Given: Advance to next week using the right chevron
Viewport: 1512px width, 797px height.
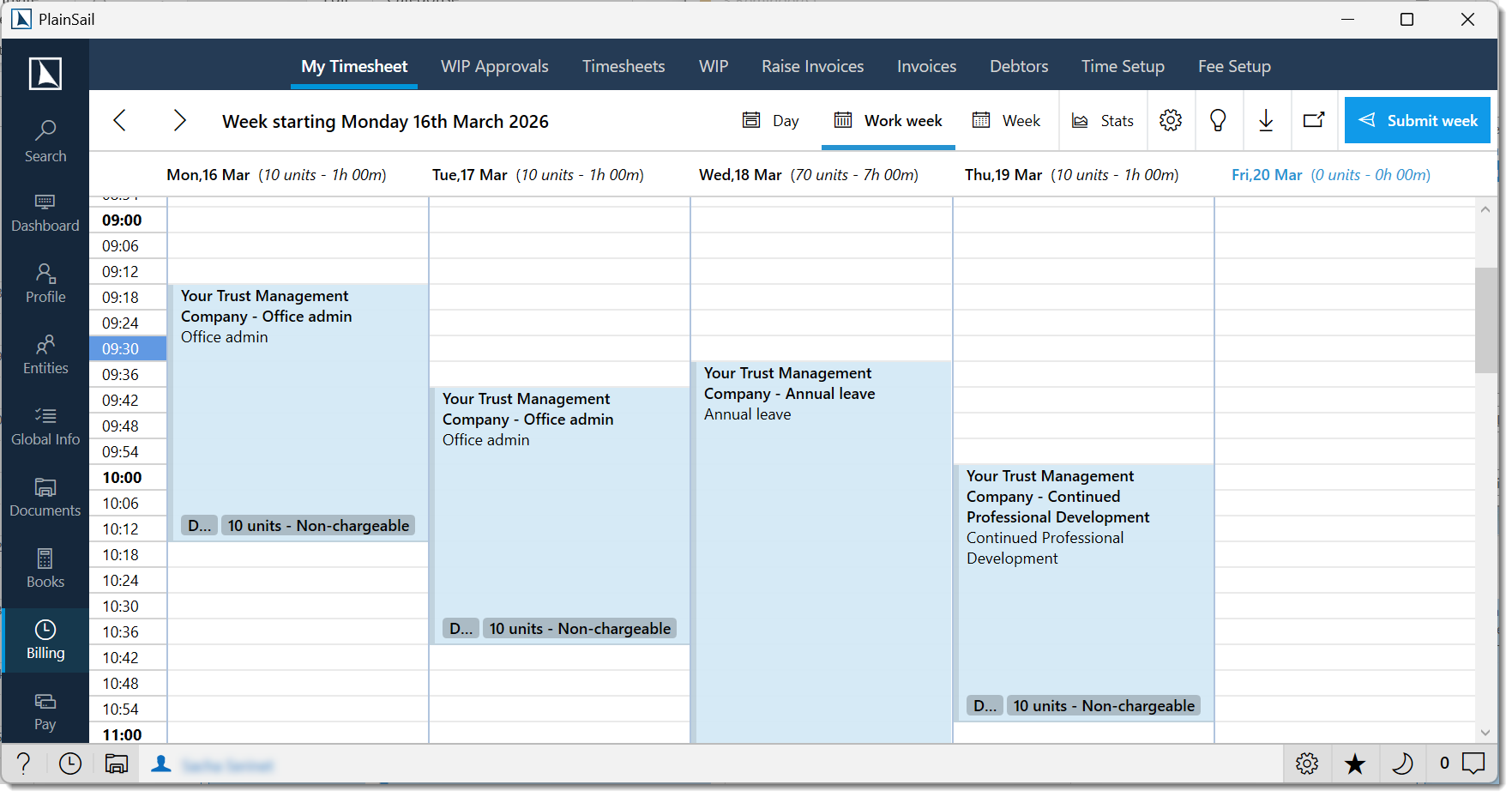Looking at the screenshot, I should pos(179,120).
